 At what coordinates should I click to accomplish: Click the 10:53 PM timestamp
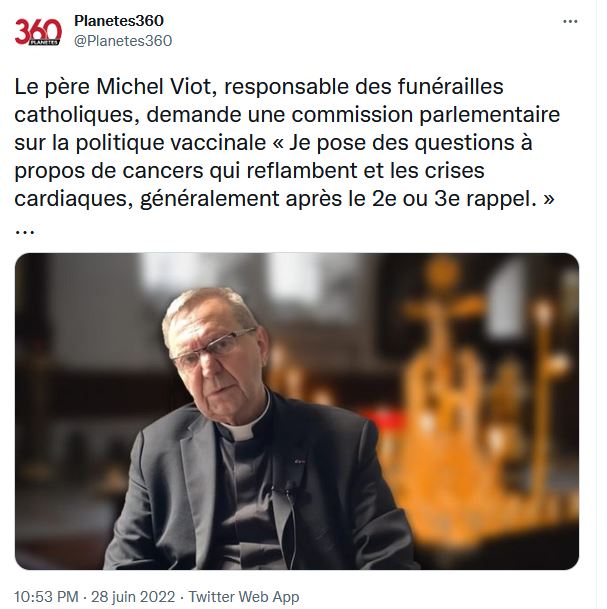[45, 597]
